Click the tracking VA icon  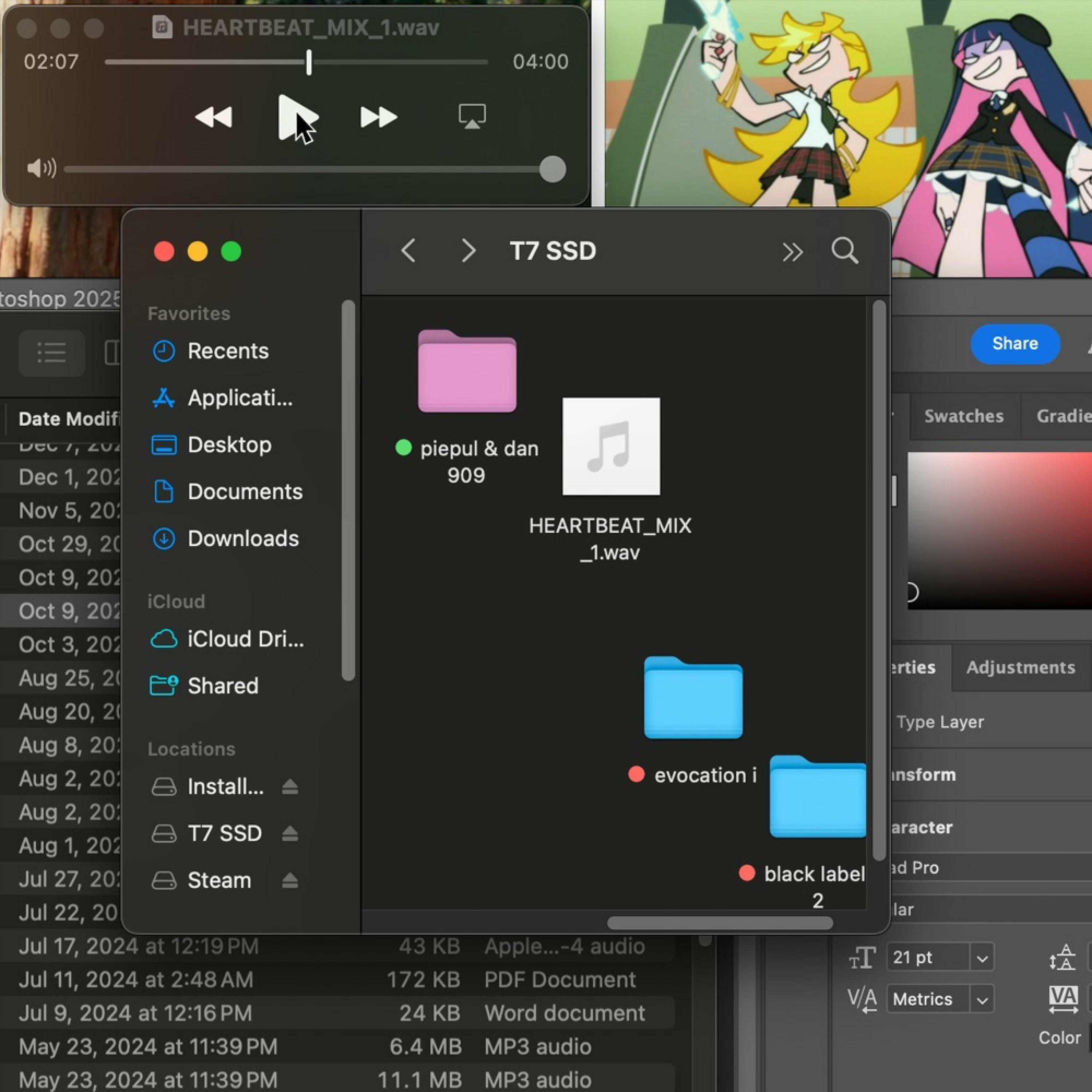[1063, 999]
